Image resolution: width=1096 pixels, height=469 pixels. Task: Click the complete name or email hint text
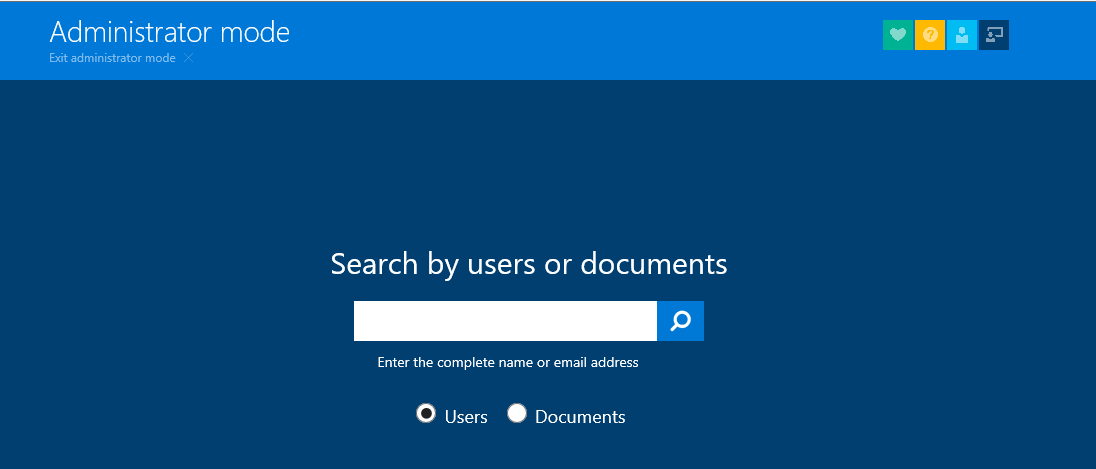(x=507, y=362)
